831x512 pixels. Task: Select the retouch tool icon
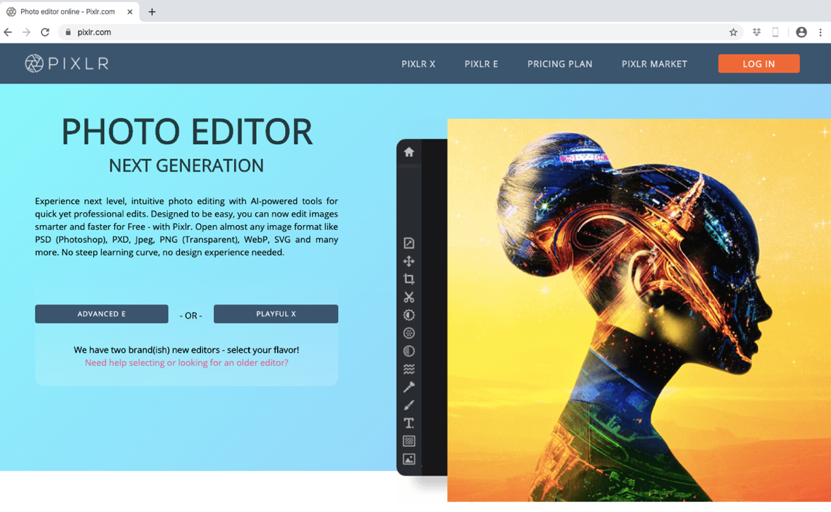409,387
